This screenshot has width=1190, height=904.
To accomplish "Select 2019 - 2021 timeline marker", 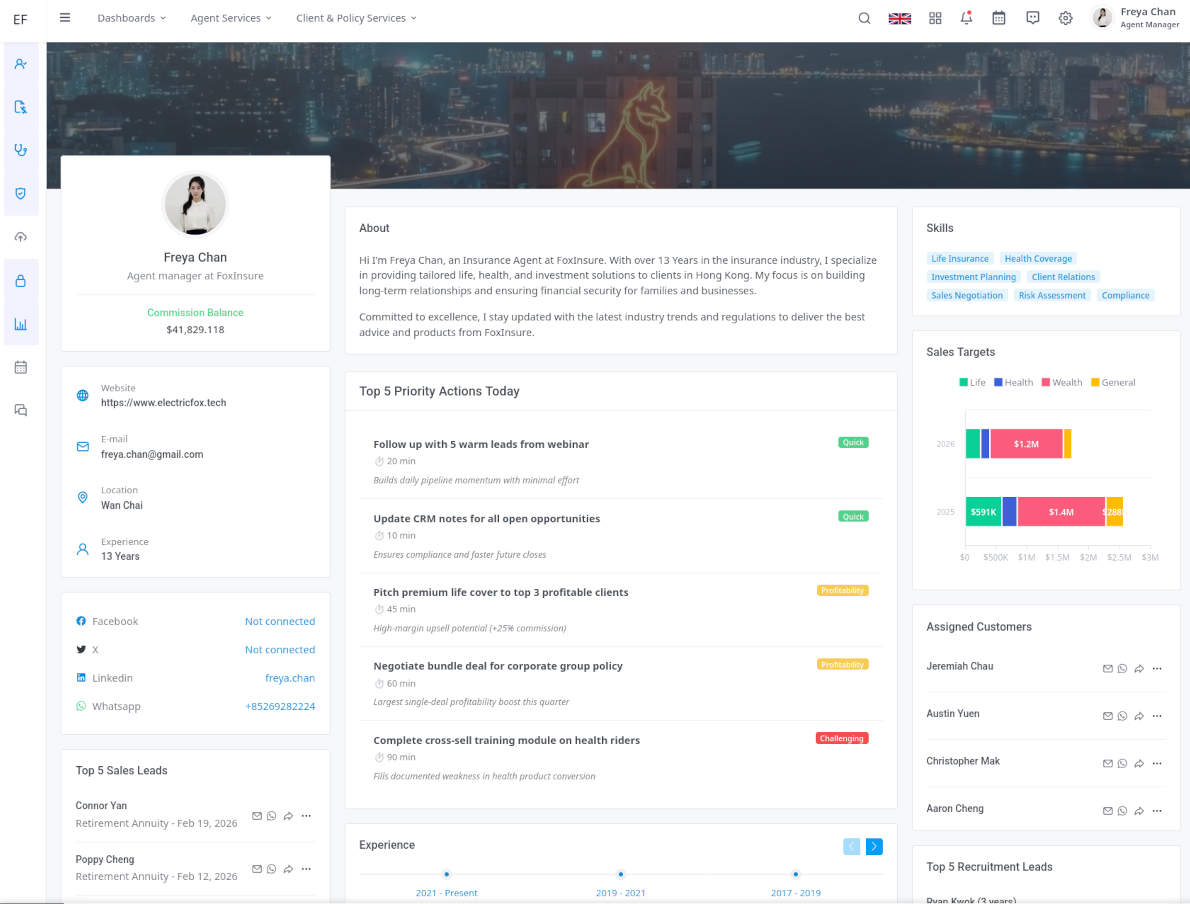I will coord(621,874).
